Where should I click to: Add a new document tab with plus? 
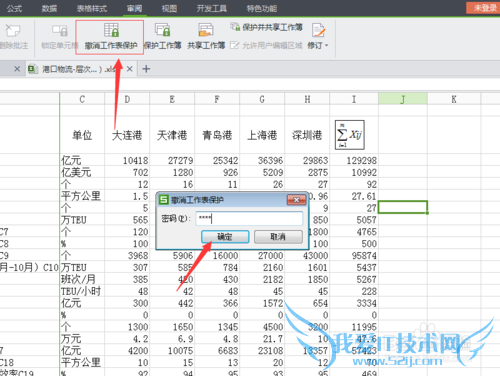146,69
